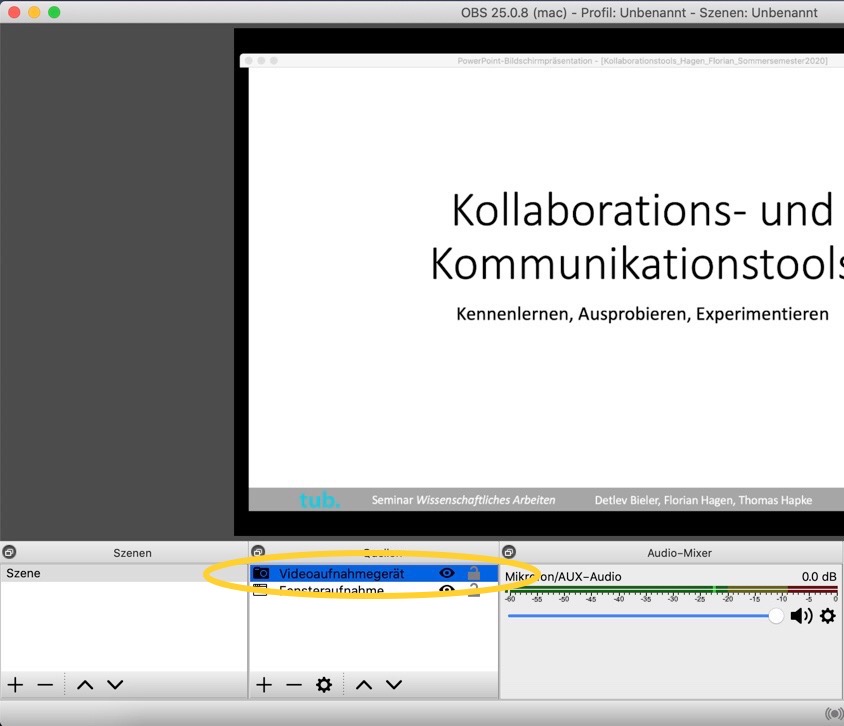Undock the Audio-Mixer panel with its float icon
The image size is (844, 726).
click(x=508, y=552)
